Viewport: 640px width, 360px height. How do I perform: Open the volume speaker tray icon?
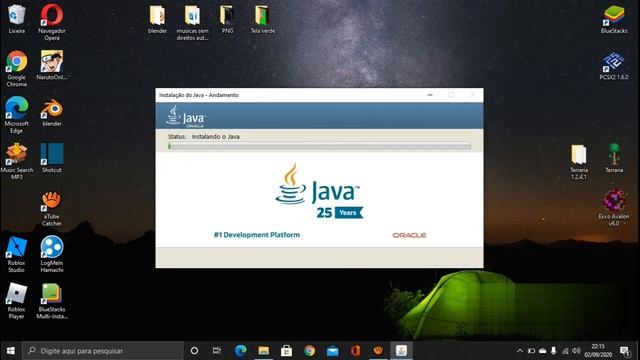576,351
